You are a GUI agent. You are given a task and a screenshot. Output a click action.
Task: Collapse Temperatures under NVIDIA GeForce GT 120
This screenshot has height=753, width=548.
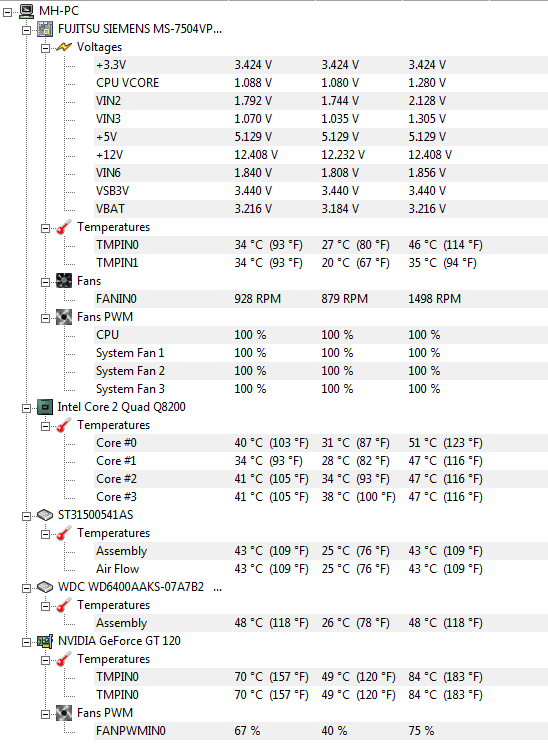pos(46,660)
